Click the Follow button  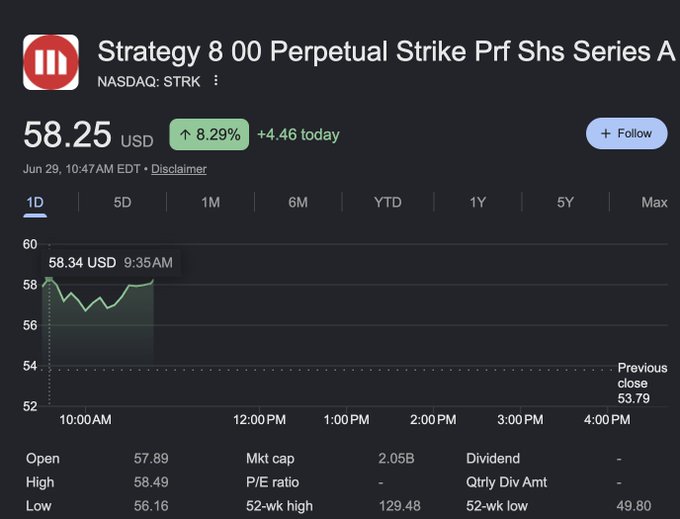[626, 134]
